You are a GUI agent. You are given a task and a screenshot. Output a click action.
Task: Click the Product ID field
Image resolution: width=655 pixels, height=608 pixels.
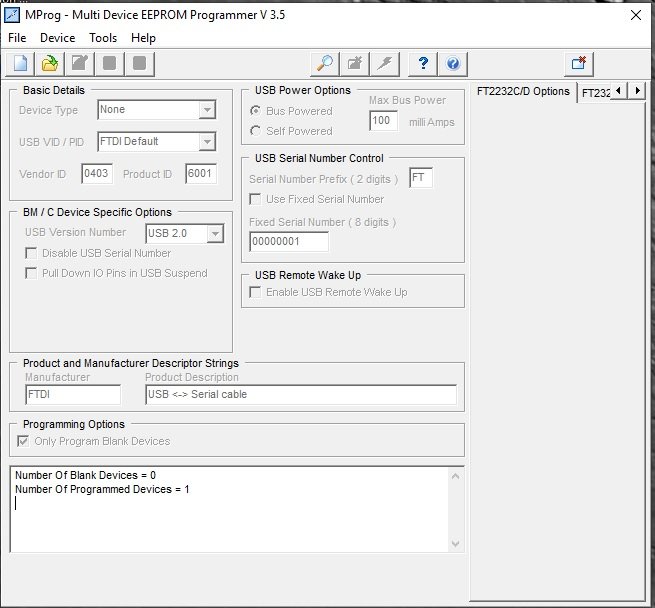point(201,173)
